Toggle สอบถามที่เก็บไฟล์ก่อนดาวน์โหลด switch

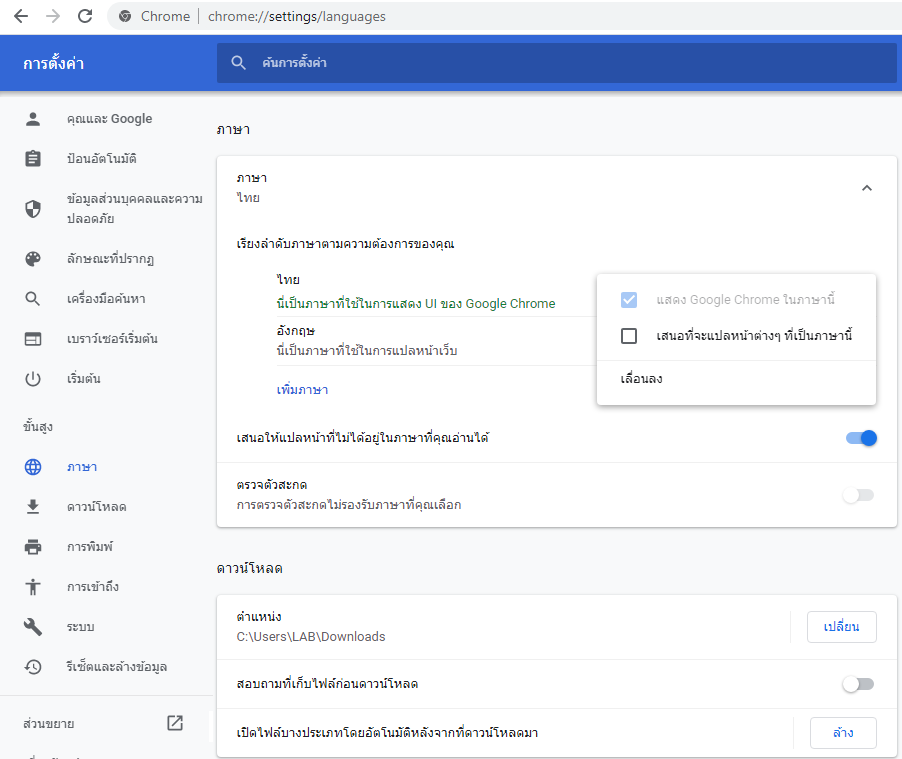pyautogui.click(x=858, y=684)
